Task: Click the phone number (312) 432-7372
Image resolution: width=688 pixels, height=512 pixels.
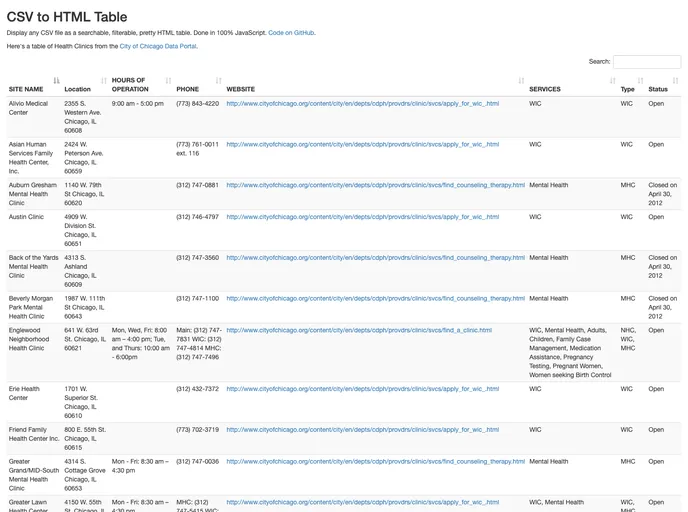Action: tap(197, 389)
